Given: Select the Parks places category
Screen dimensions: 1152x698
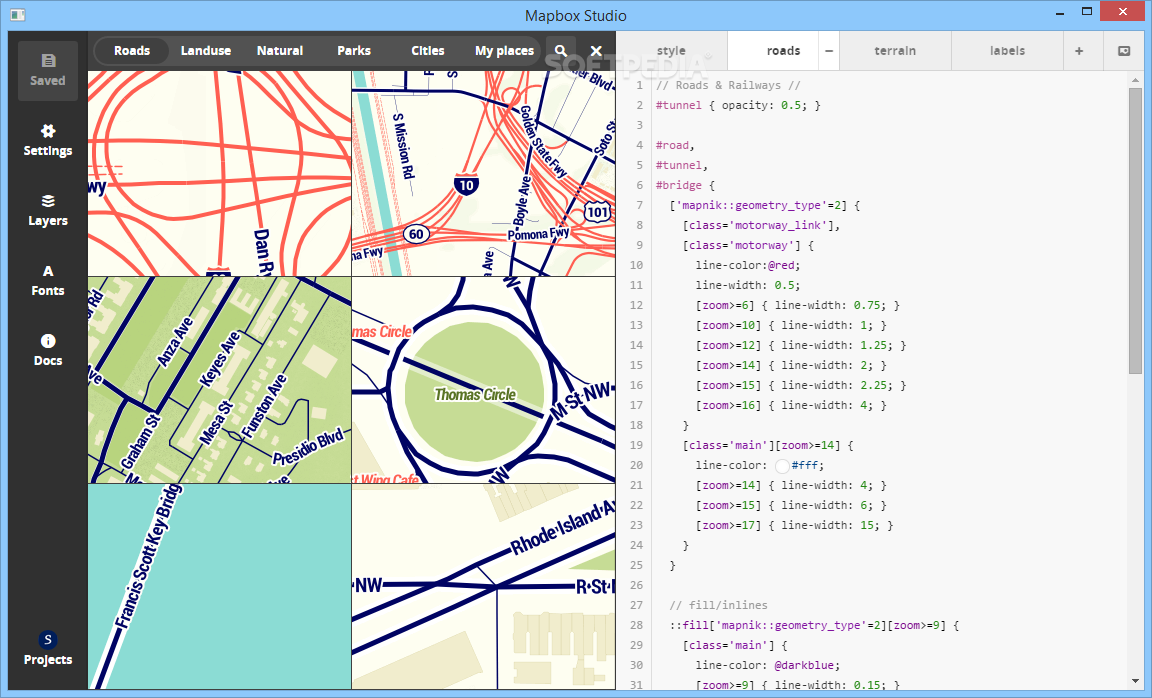Looking at the screenshot, I should 354,51.
